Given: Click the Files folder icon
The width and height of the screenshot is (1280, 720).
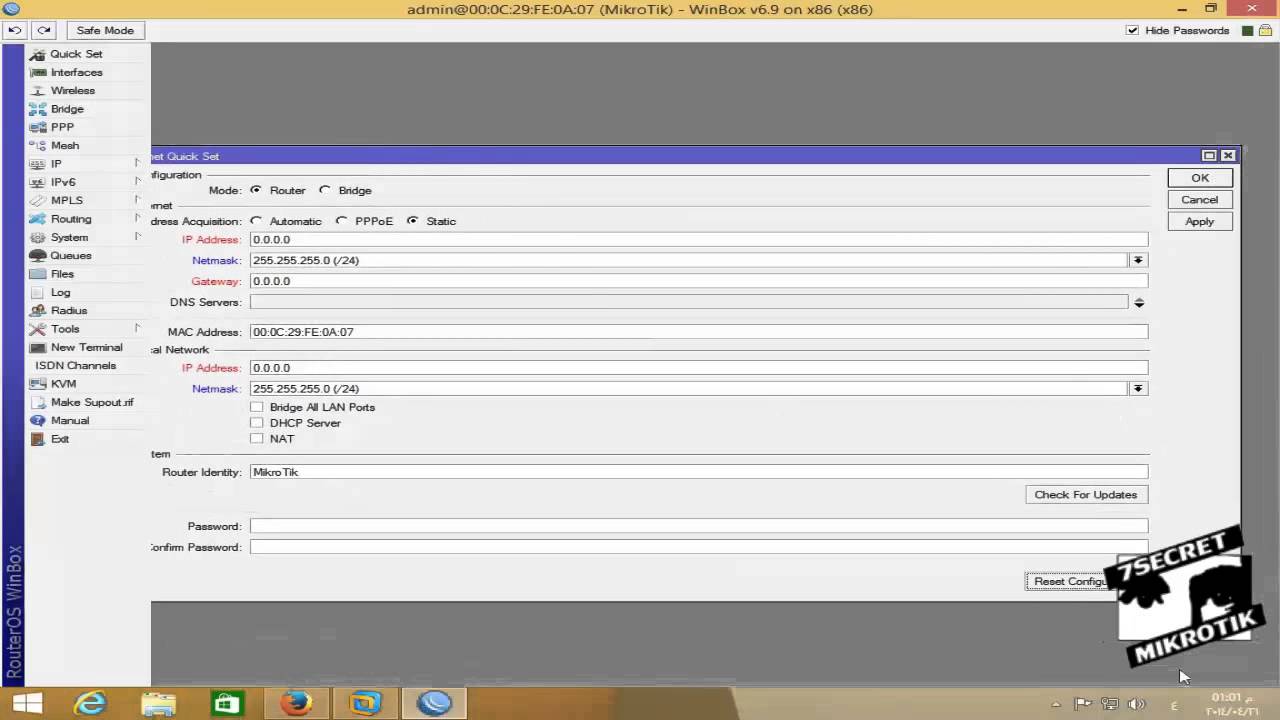Looking at the screenshot, I should tap(37, 274).
